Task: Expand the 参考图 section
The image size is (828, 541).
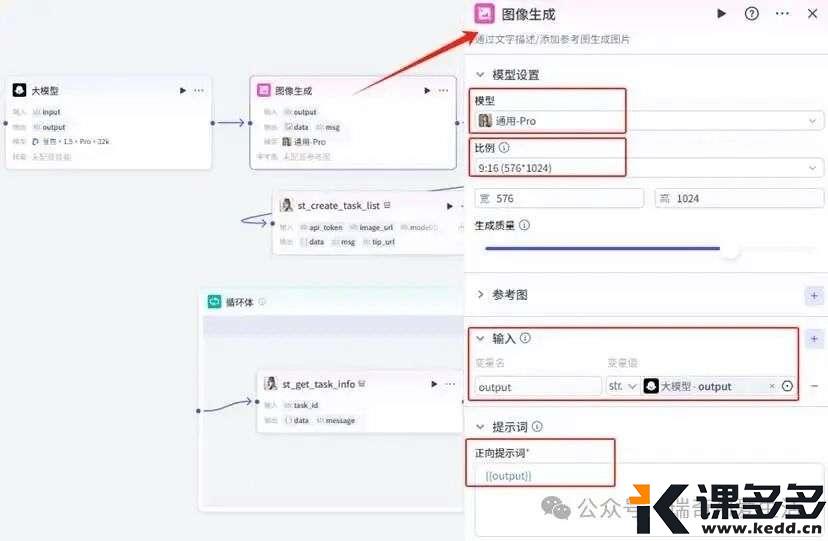Action: 480,295
